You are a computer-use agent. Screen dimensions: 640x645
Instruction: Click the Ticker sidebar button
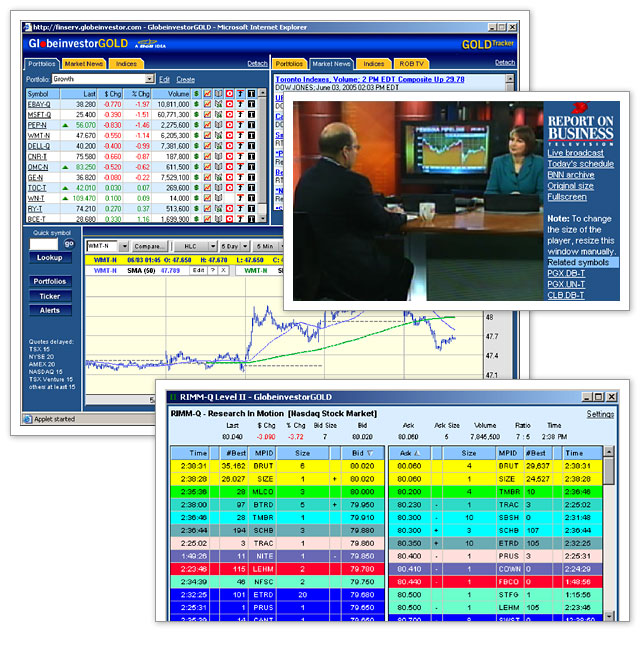(50, 296)
